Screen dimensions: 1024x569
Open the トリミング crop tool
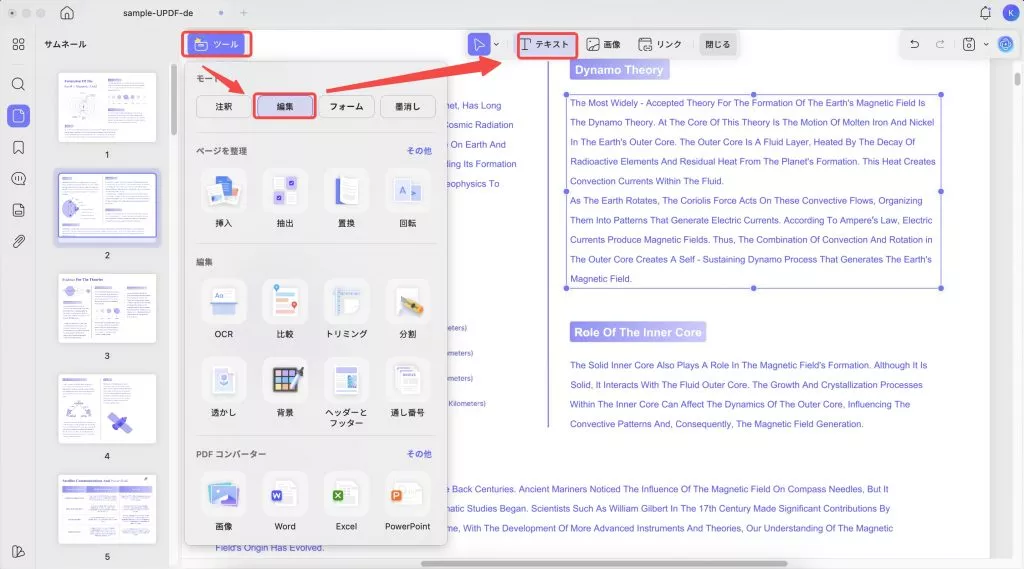coord(346,301)
